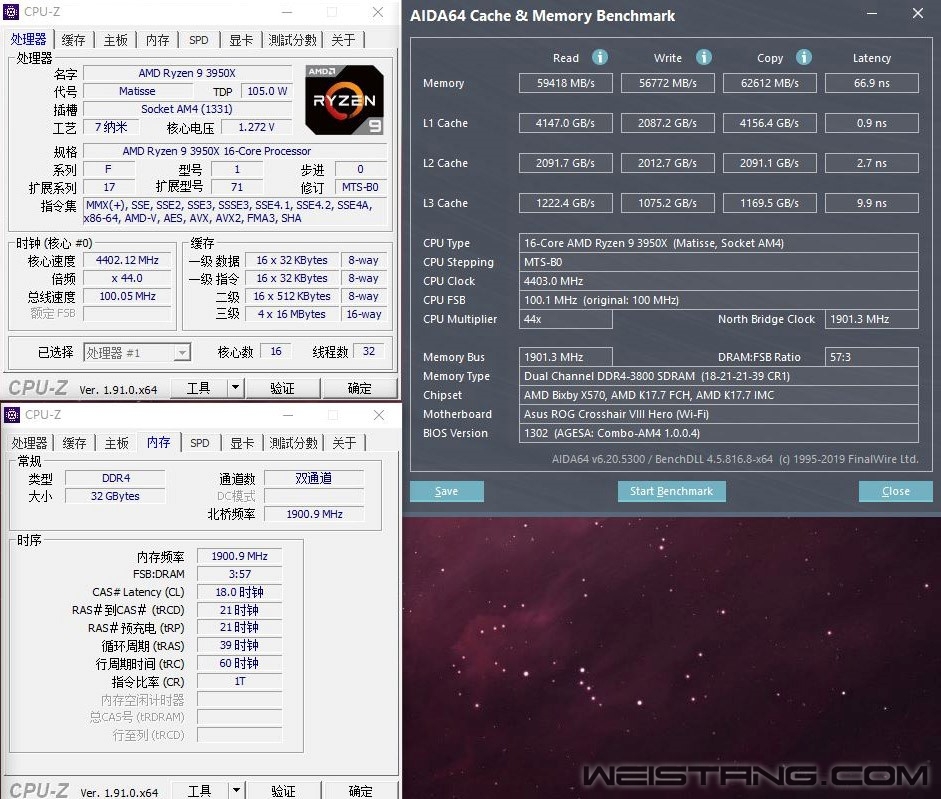The width and height of the screenshot is (941, 799).
Task: Click Start Benchmark button in AIDA64
Action: coord(672,491)
